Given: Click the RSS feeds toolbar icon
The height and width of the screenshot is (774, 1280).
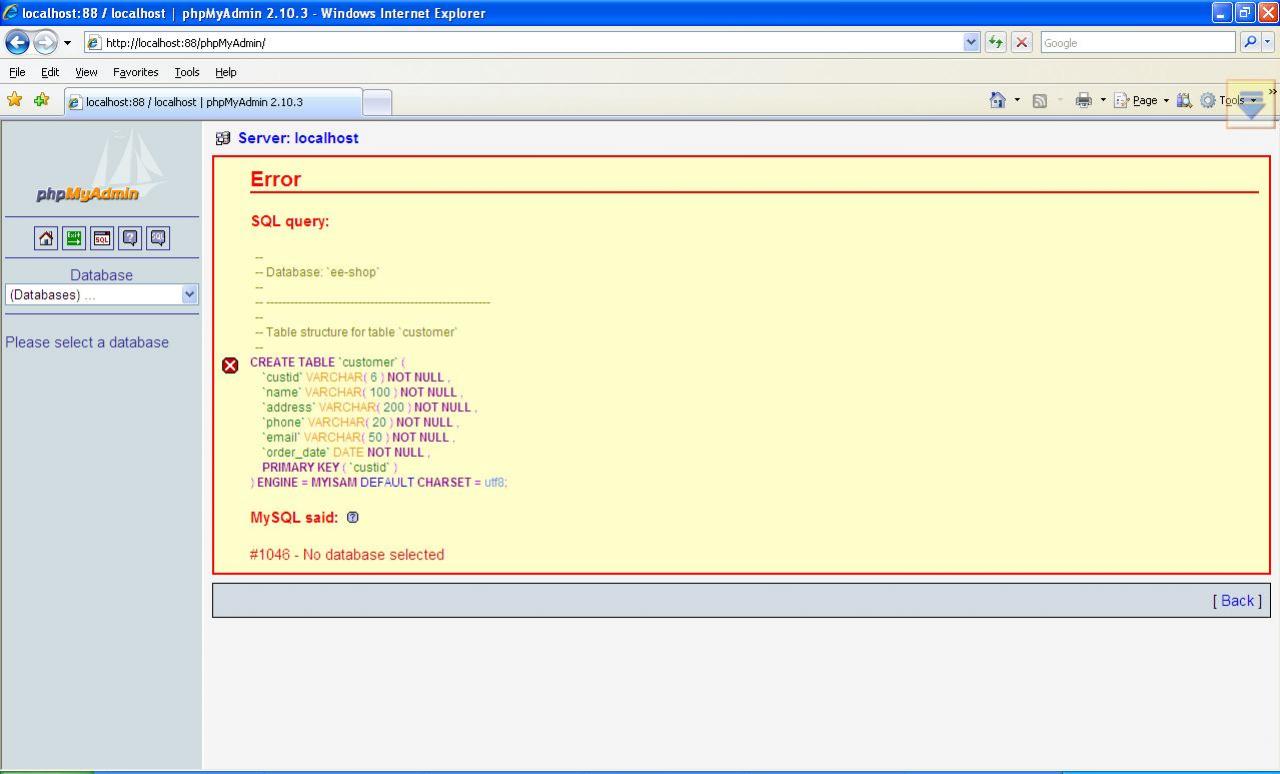Looking at the screenshot, I should [1039, 100].
